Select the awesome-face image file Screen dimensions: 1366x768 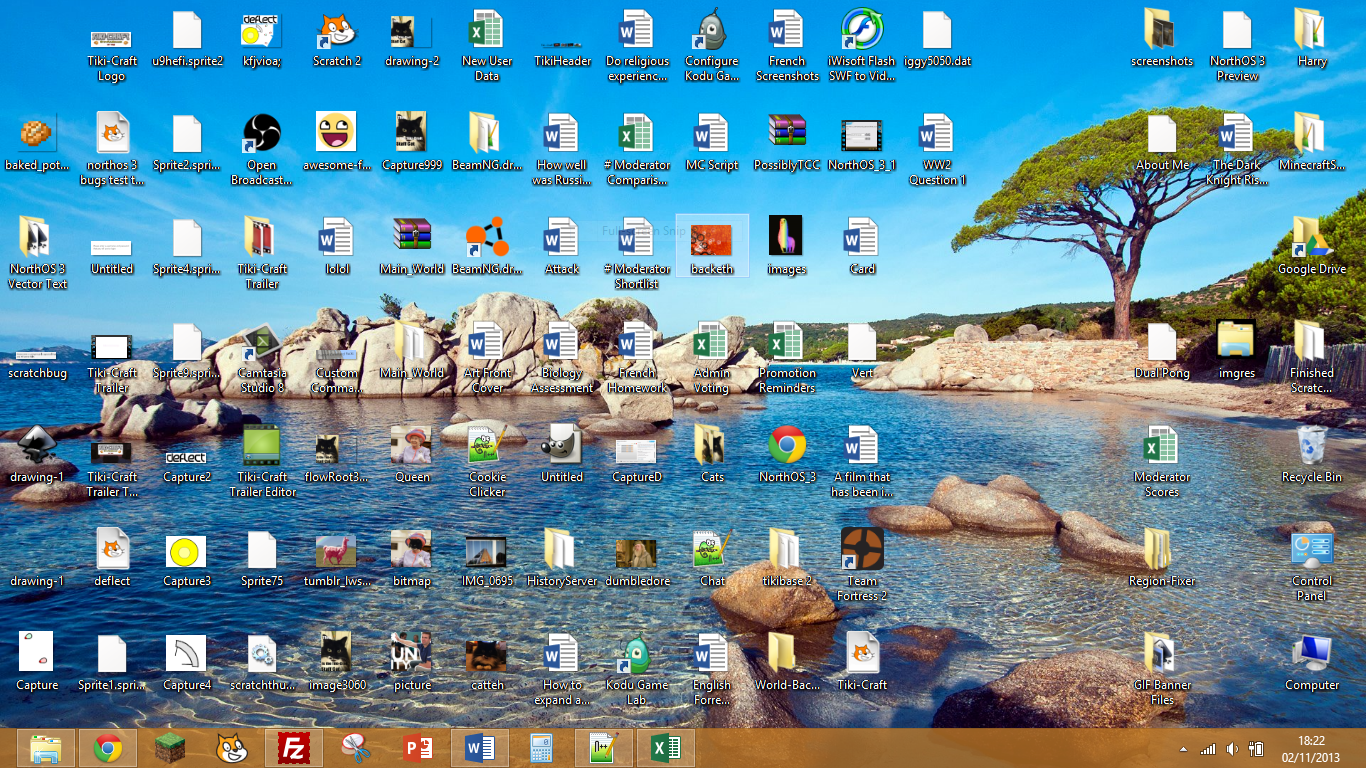pos(337,143)
